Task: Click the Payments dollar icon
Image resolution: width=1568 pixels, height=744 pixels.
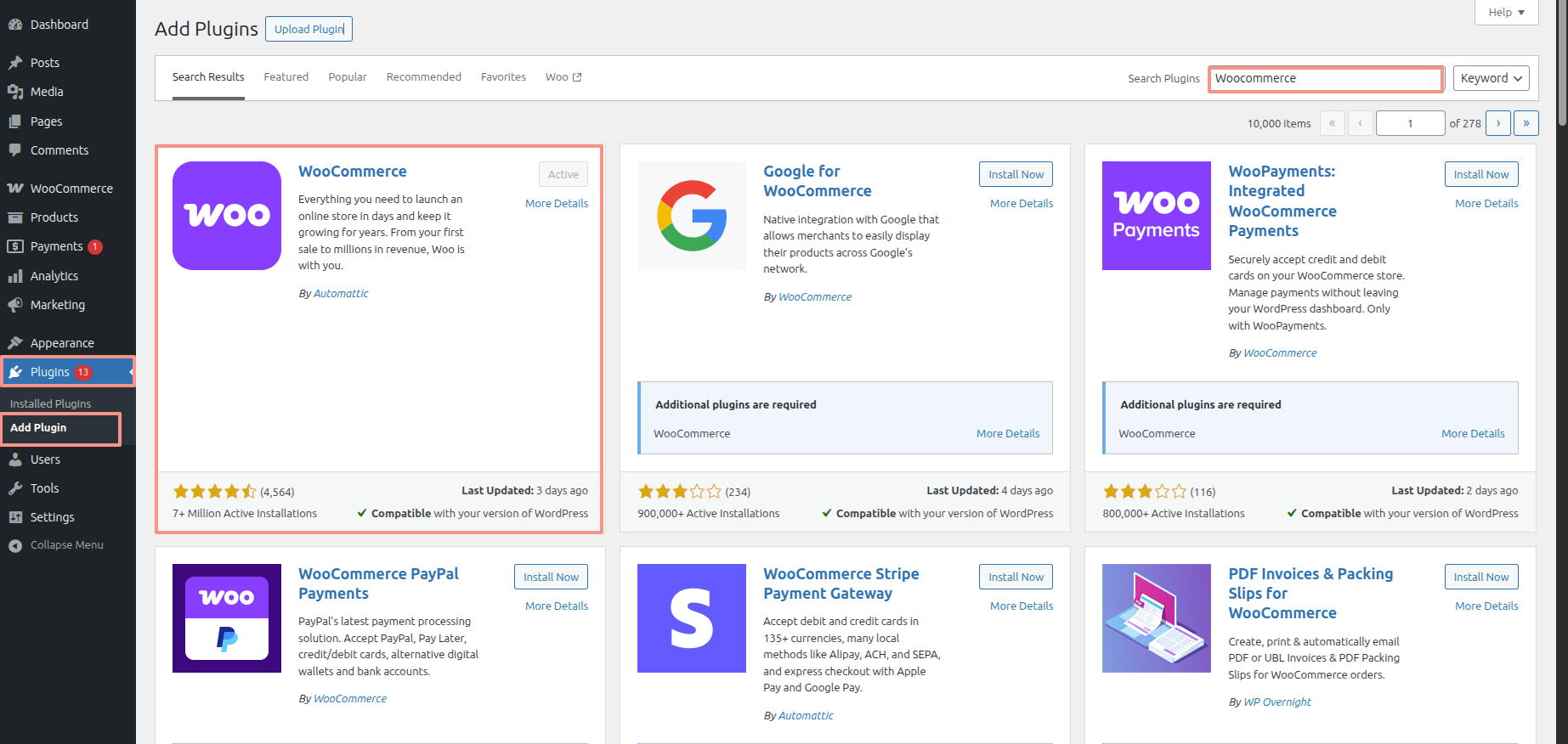Action: click(15, 246)
